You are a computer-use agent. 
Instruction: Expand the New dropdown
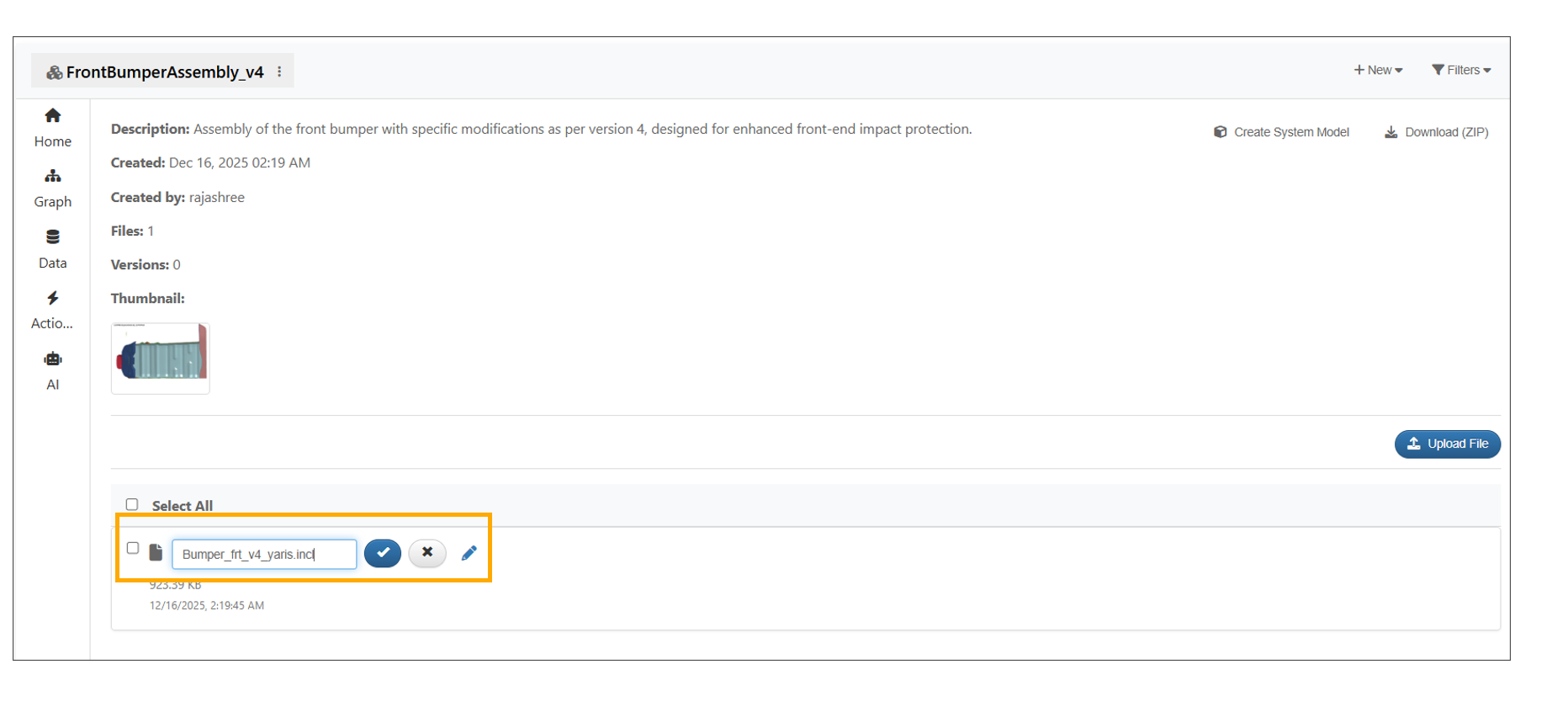coord(1378,70)
